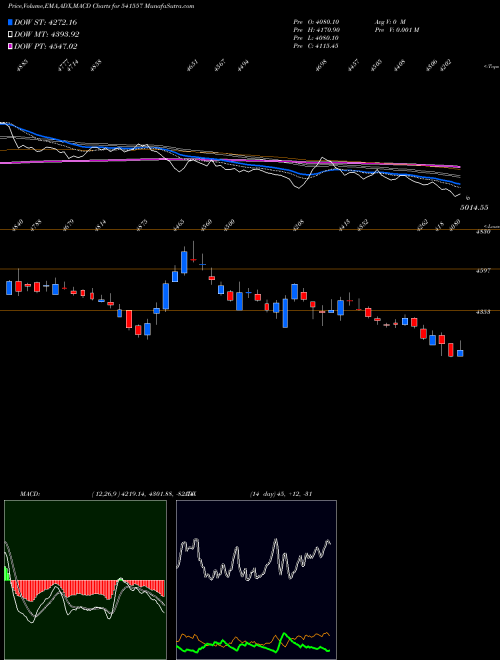The image size is (500, 660).
Task: Click the green bars in MACD histogram
Action: click(7, 574)
